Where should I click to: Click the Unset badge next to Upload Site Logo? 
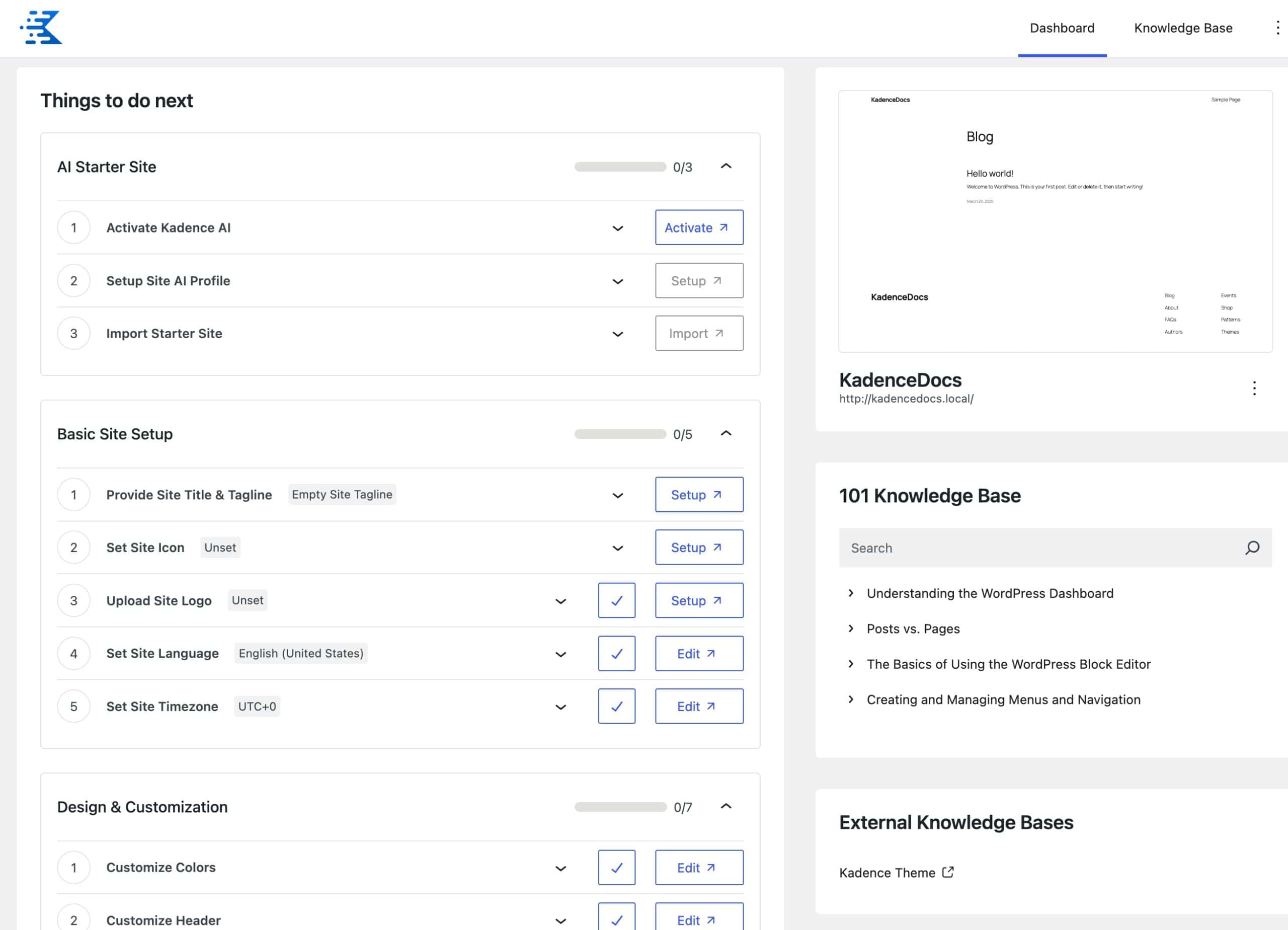coord(248,600)
